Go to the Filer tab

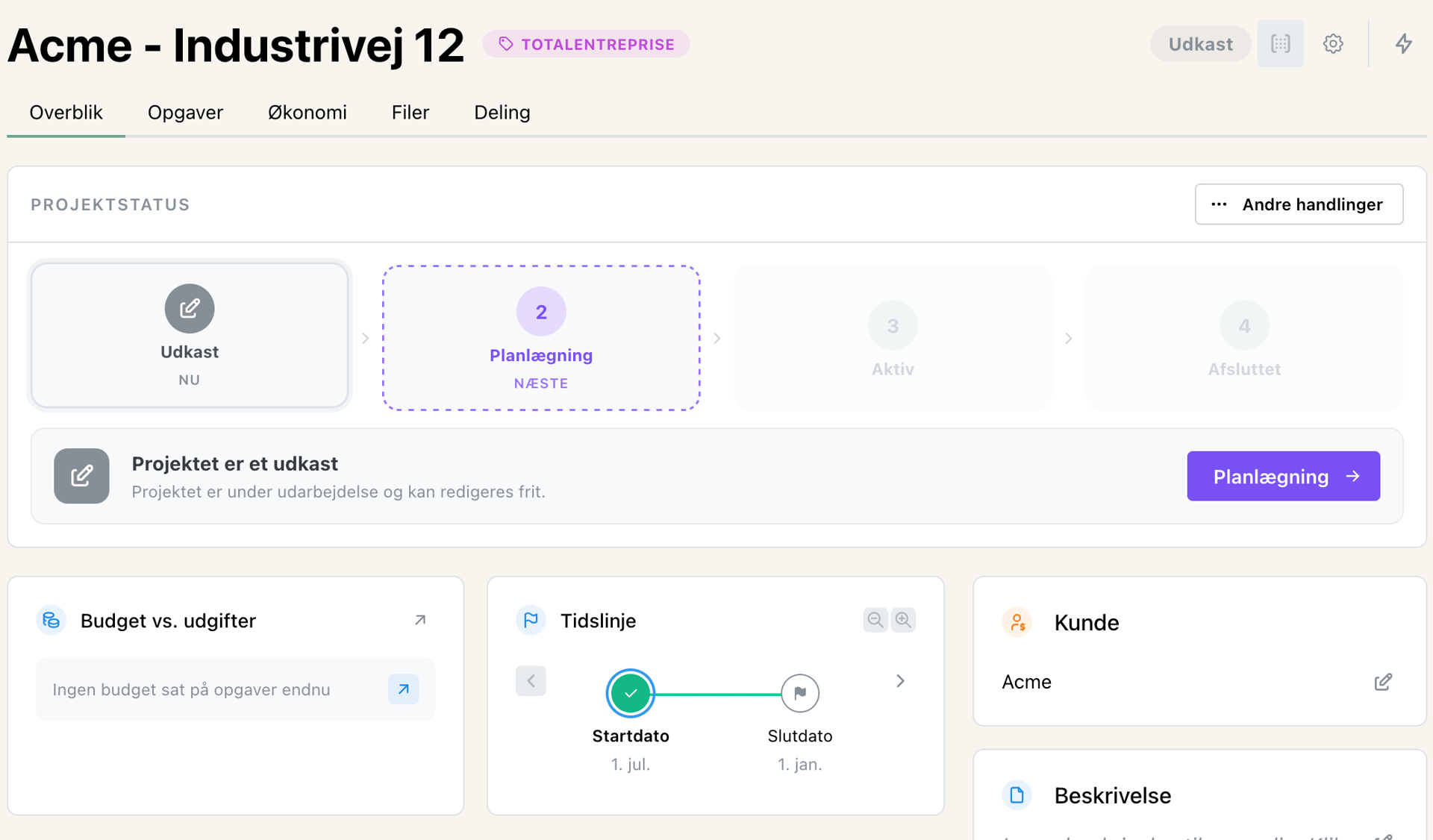point(410,112)
